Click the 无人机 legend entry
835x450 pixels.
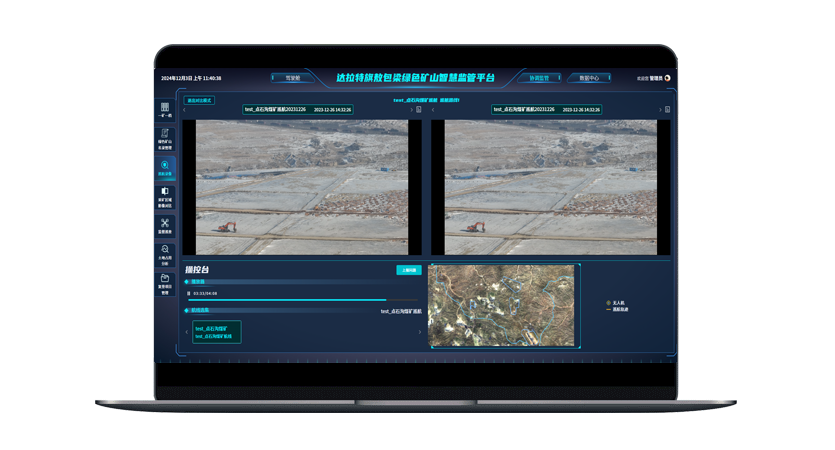(615, 303)
